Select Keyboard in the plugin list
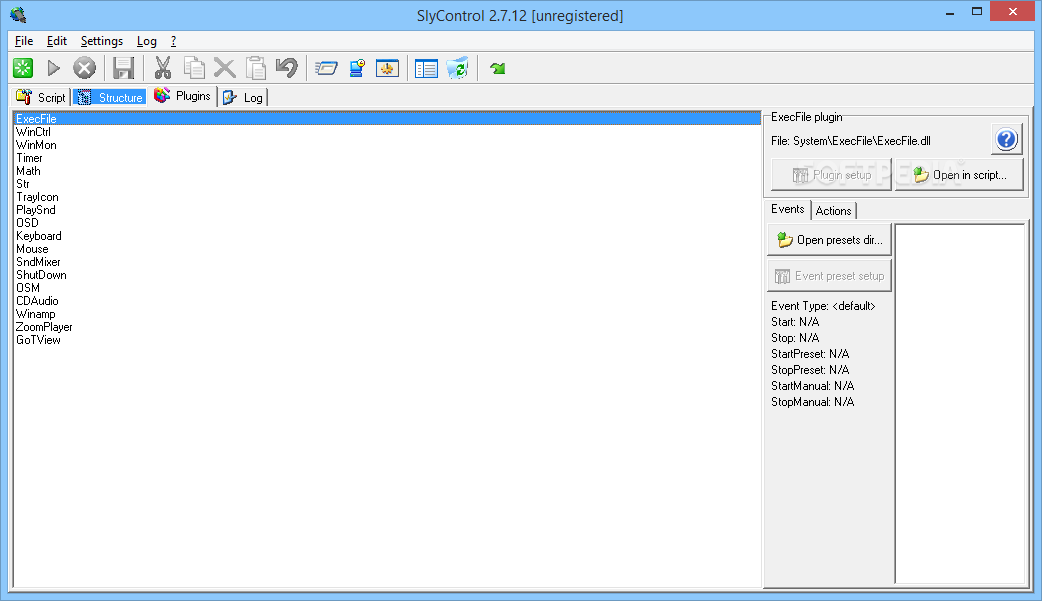 tap(387, 236)
